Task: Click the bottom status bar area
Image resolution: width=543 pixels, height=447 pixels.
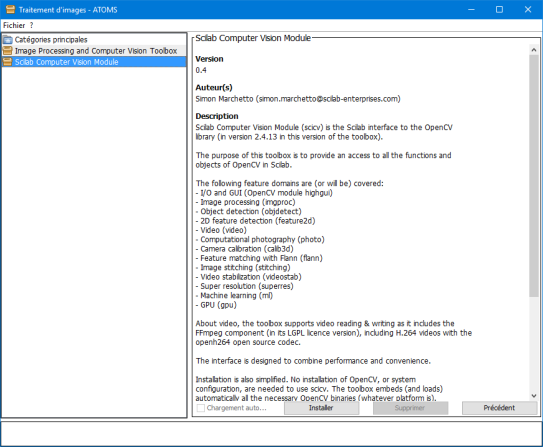Action: point(271,434)
